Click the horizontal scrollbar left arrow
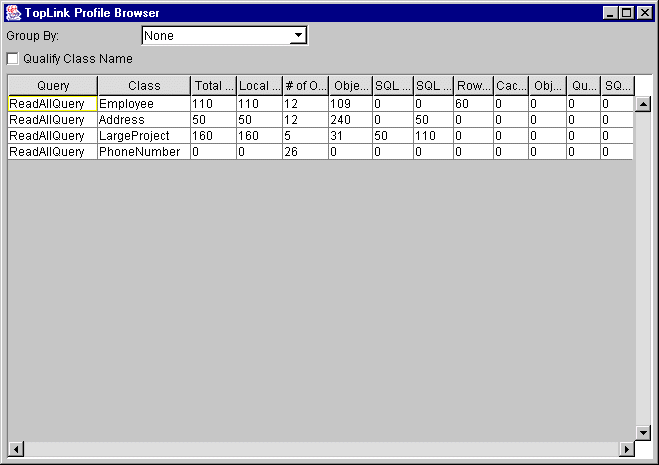Screen dimensions: 659x465 [x=16, y=449]
